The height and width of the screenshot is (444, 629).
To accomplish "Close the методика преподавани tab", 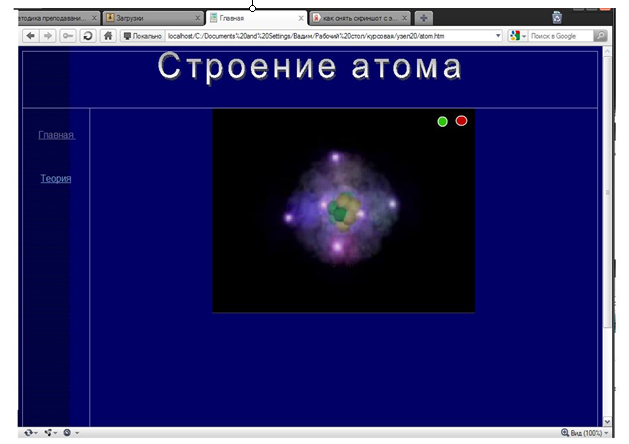I will (x=94, y=18).
